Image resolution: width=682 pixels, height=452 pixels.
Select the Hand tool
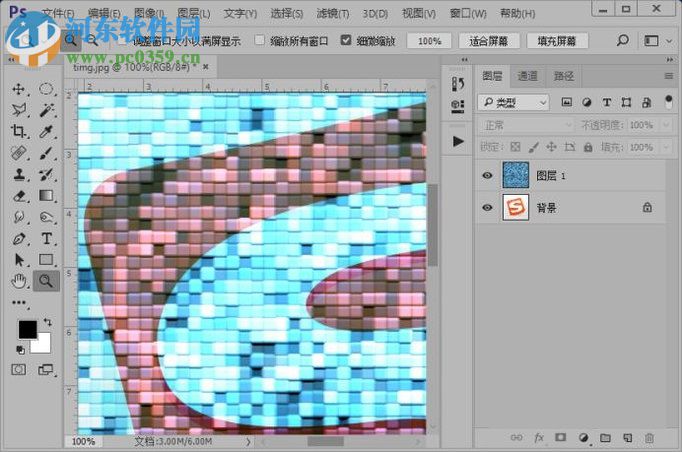pos(18,281)
